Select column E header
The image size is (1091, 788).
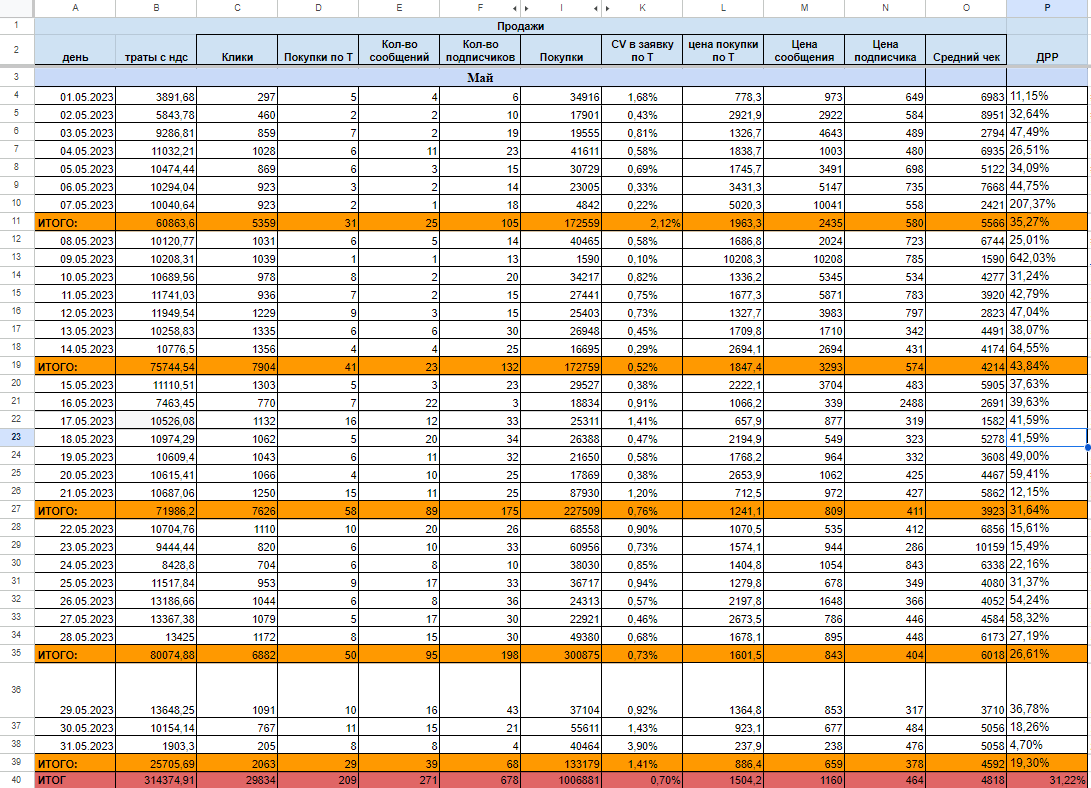click(399, 8)
